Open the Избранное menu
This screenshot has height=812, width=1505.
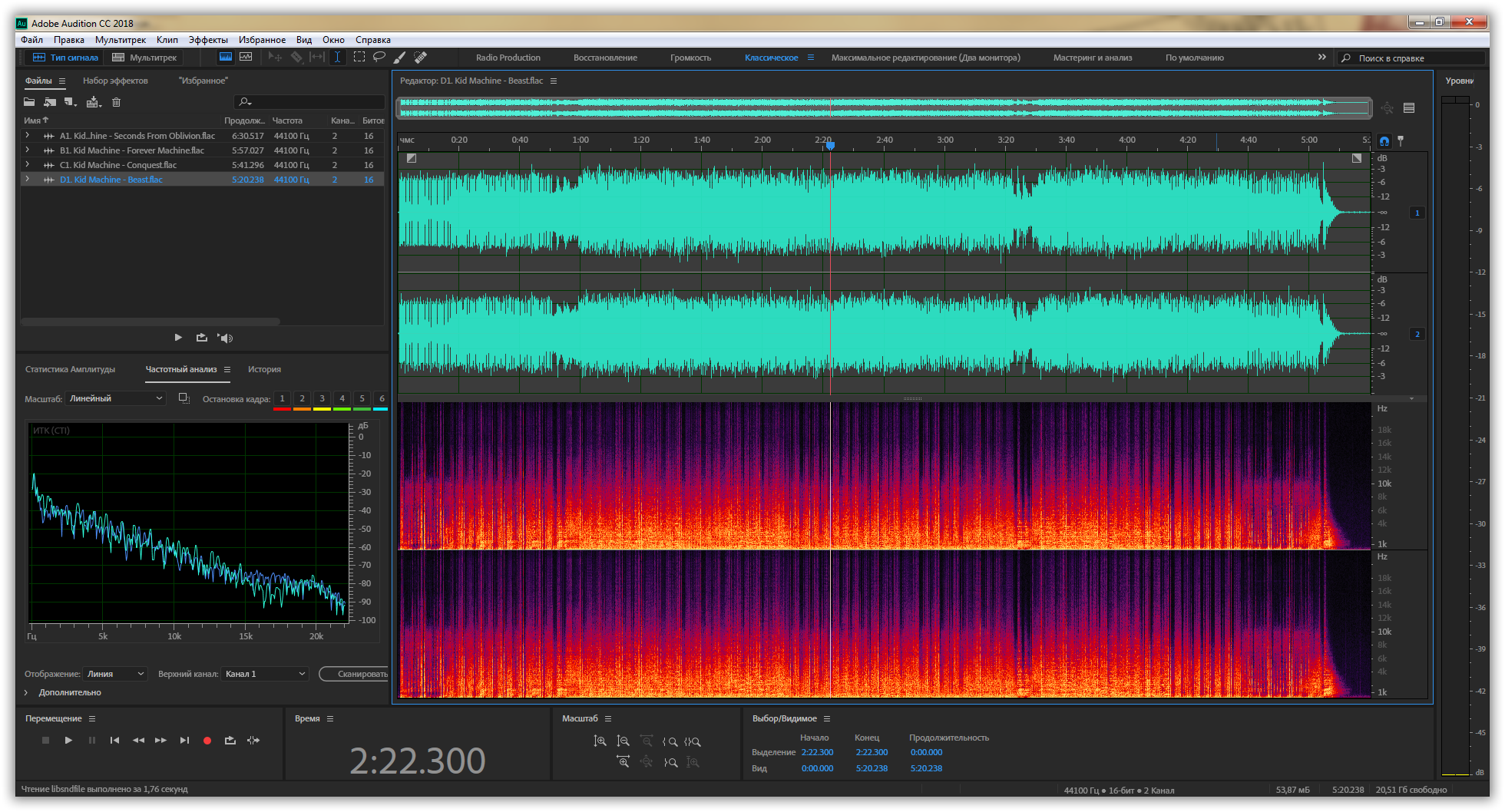point(262,40)
